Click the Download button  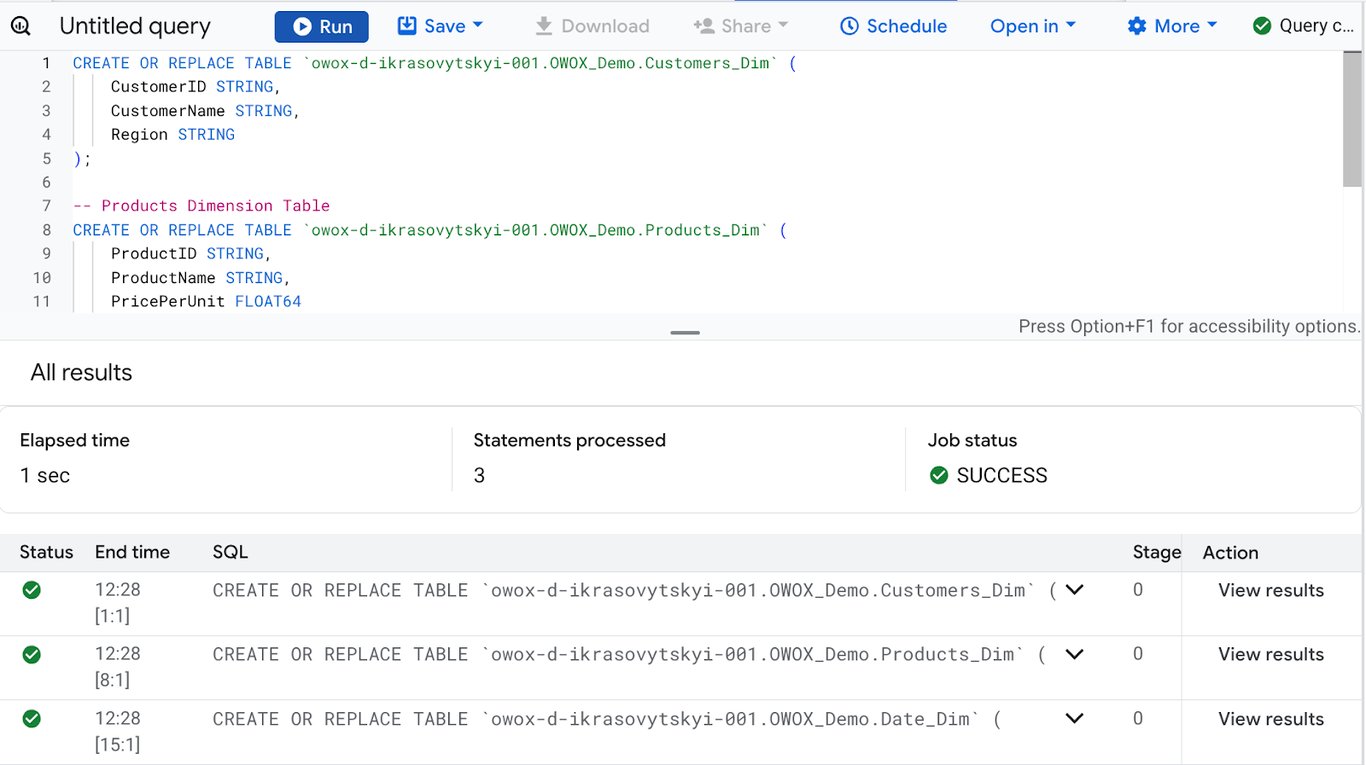(x=592, y=26)
